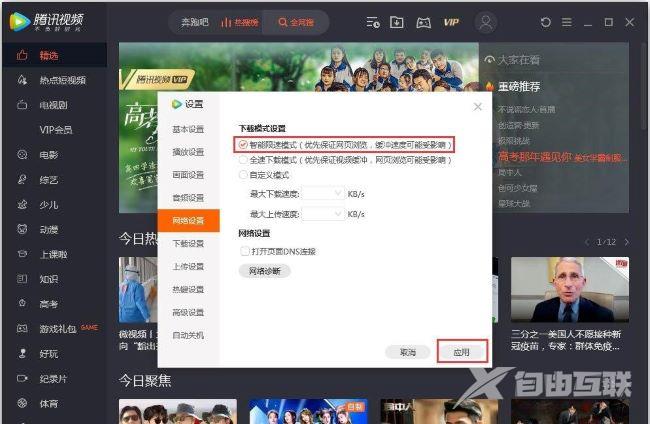Open 电视剧 in the left sidebar

[55, 105]
